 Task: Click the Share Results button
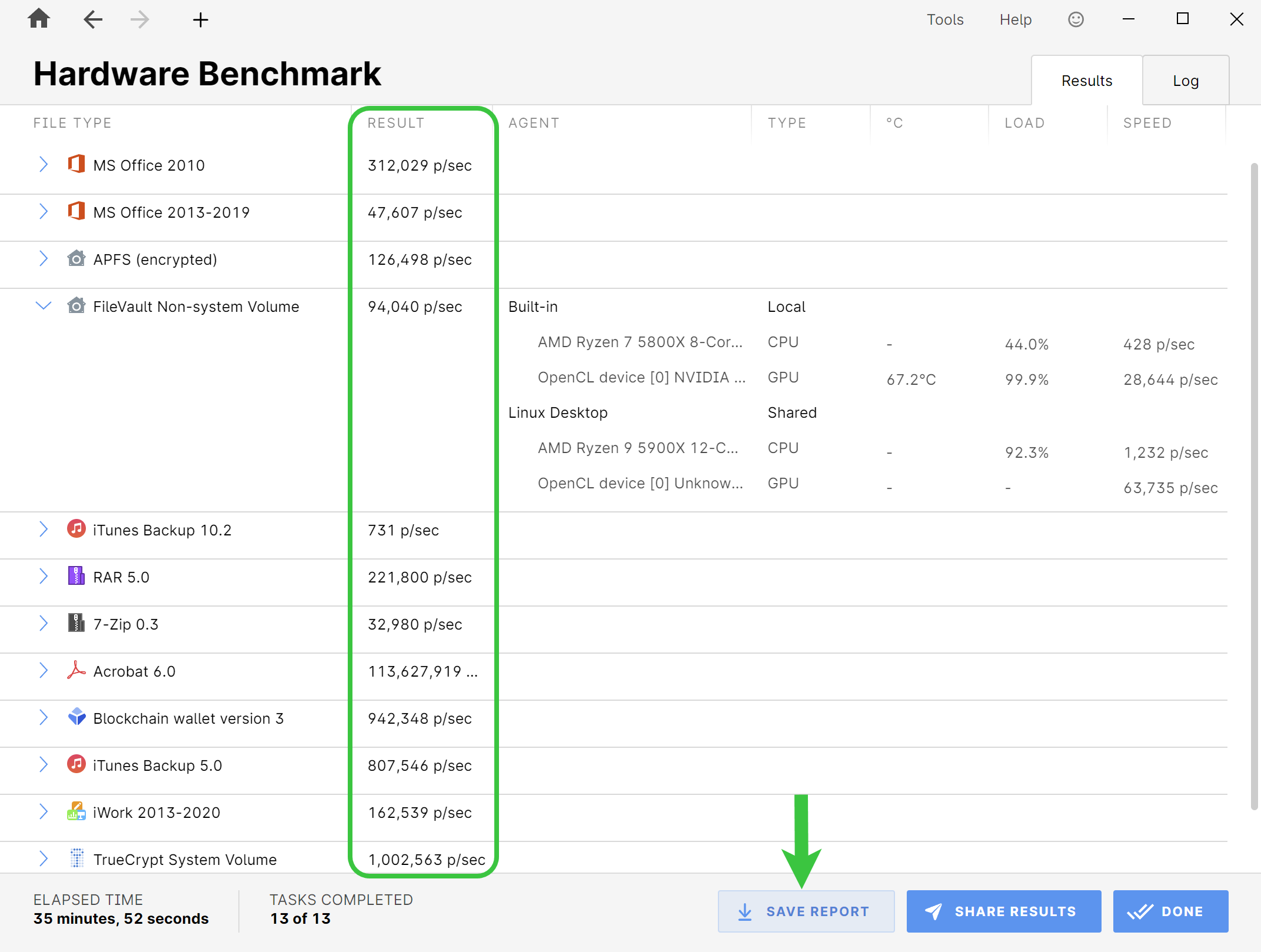pos(1003,911)
